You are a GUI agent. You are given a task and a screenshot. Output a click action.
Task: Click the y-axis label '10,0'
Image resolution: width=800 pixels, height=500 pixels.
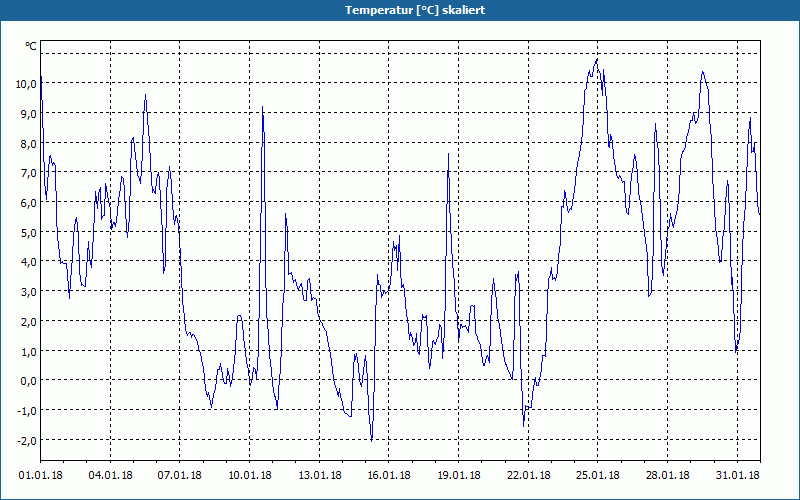pos(26,84)
